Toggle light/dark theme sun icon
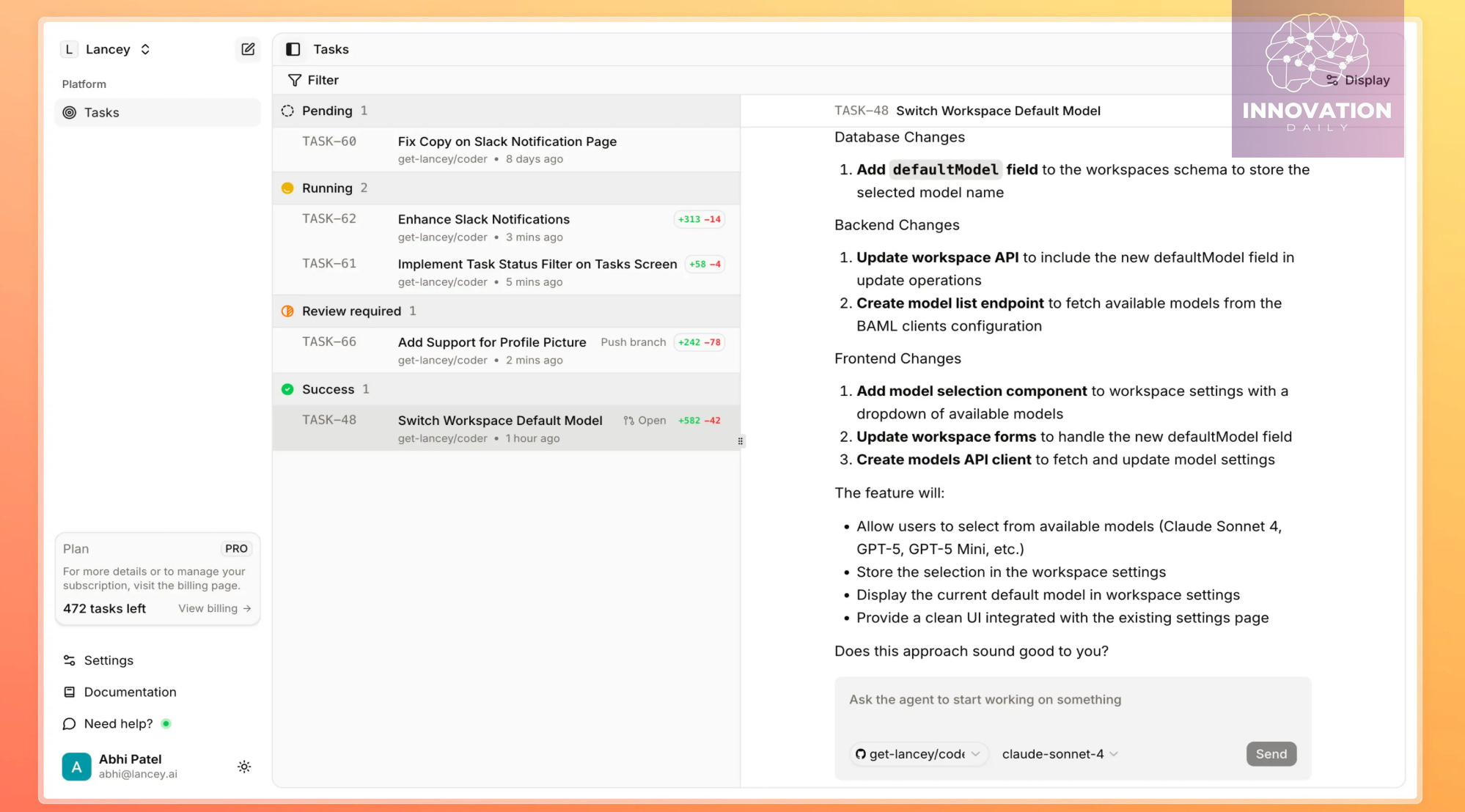Image resolution: width=1465 pixels, height=812 pixels. (x=244, y=767)
